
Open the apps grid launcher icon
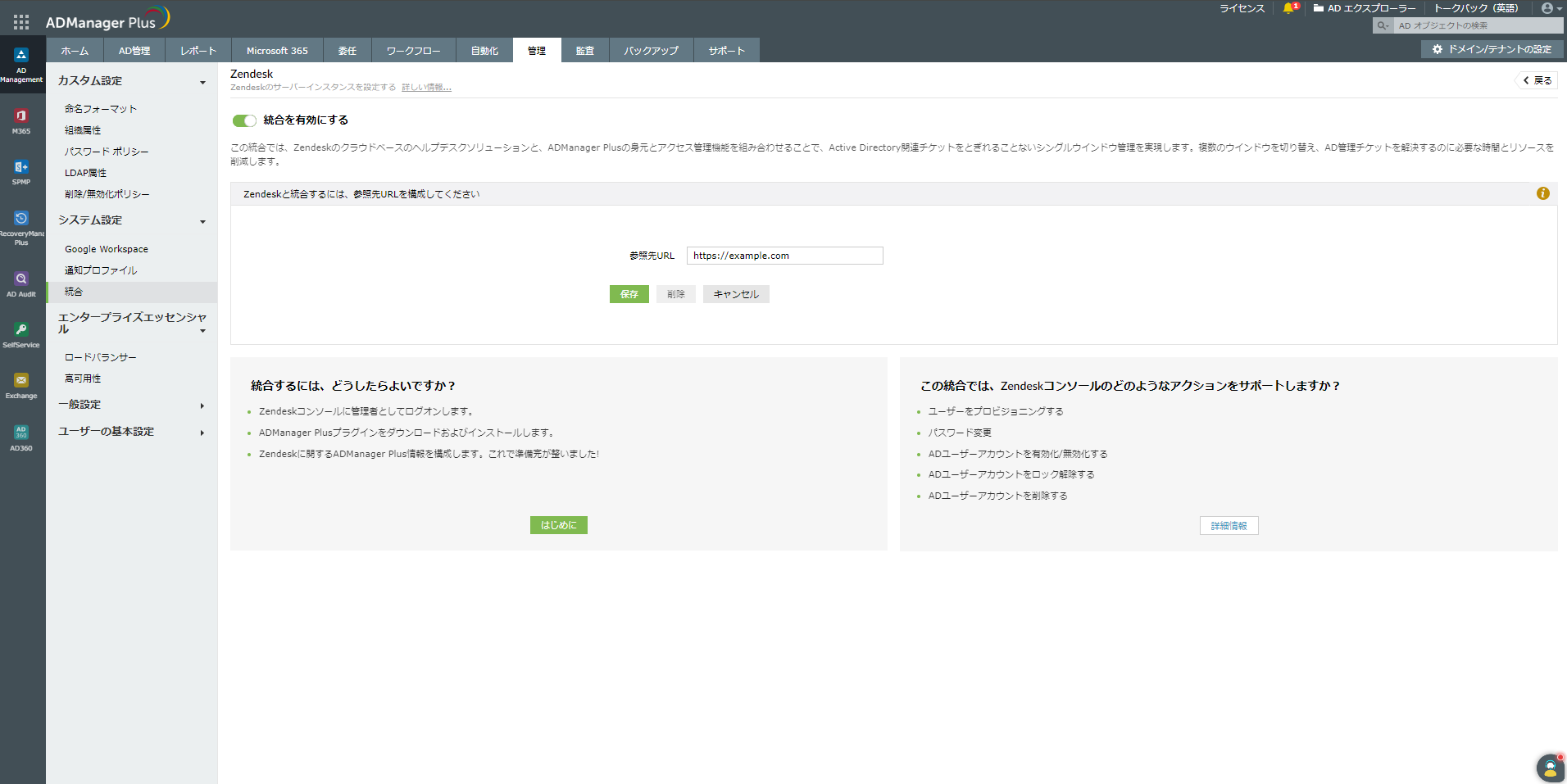point(21,22)
